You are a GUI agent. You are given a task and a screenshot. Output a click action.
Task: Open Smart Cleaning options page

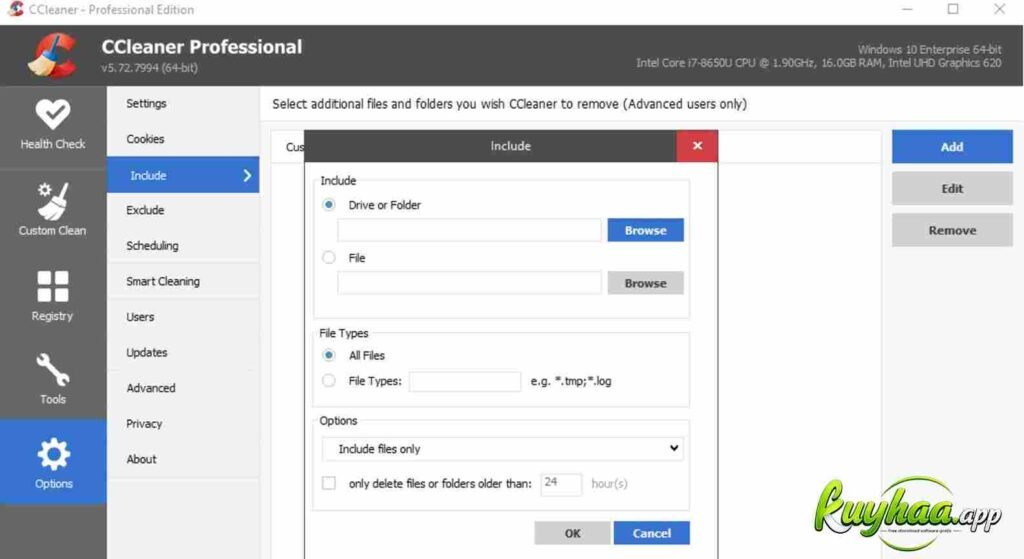coord(163,281)
